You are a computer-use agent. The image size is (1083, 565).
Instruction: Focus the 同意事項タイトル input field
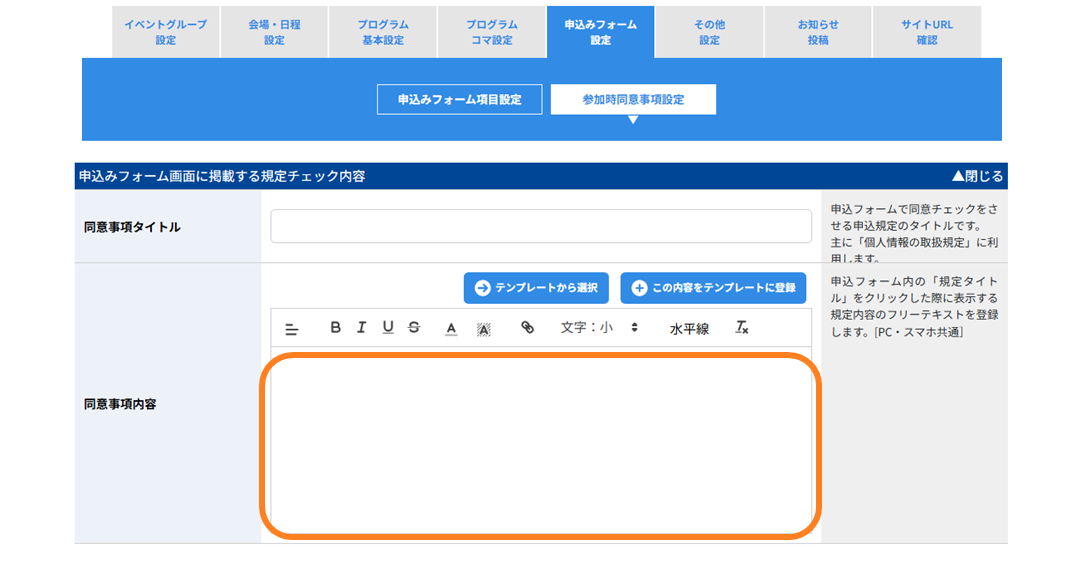coord(541,226)
